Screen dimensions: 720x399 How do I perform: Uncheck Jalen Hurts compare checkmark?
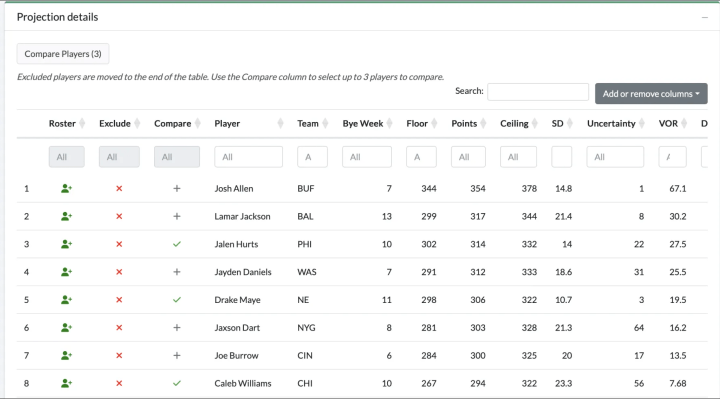[x=177, y=244]
